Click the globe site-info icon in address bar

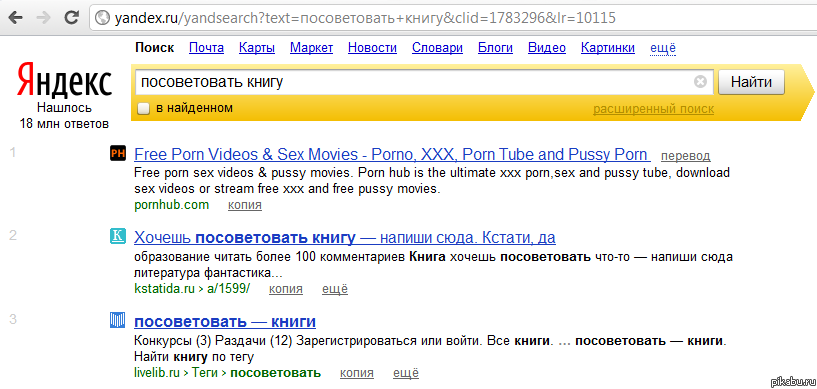[102, 18]
